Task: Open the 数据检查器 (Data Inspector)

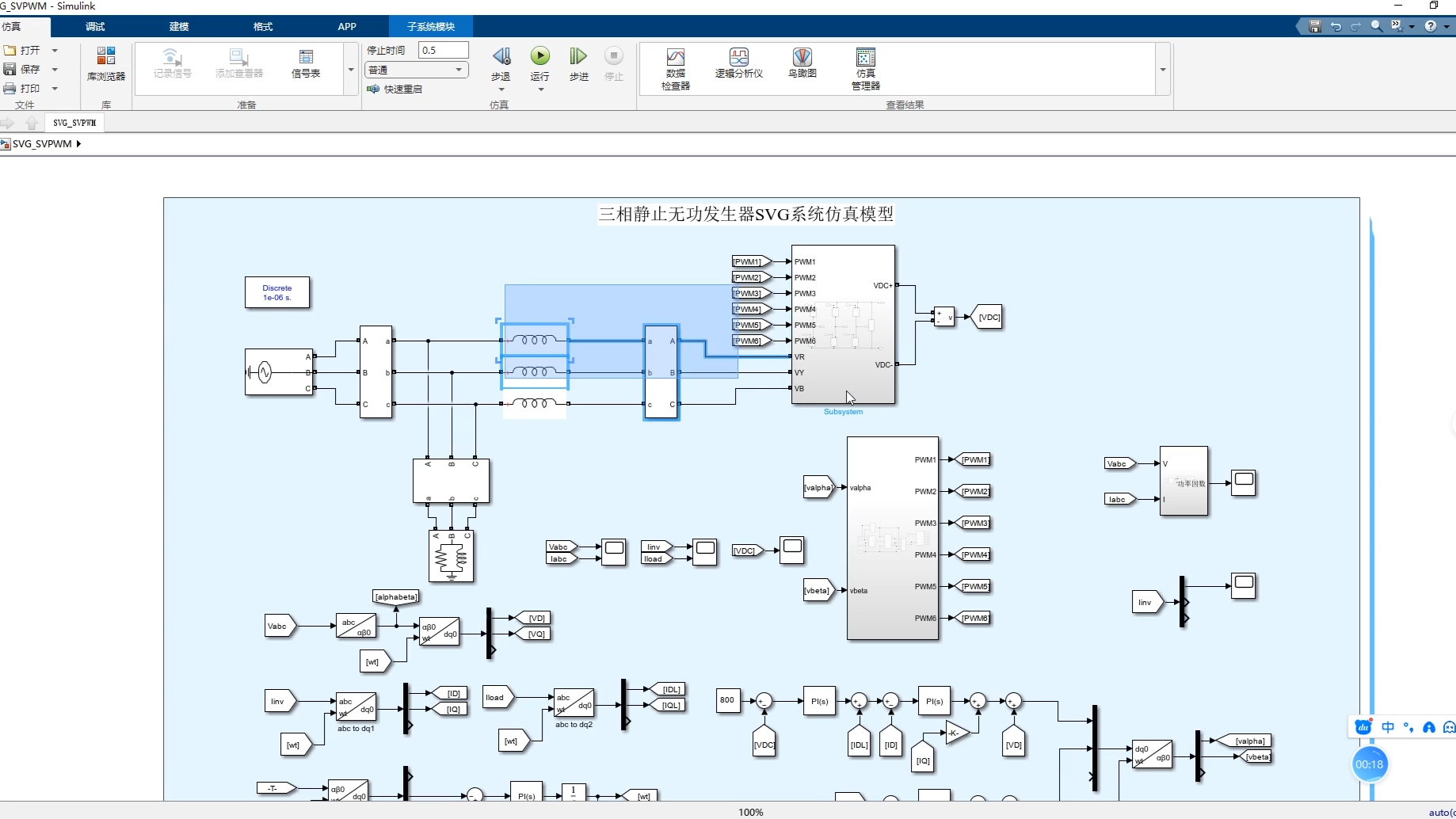Action: [674, 67]
